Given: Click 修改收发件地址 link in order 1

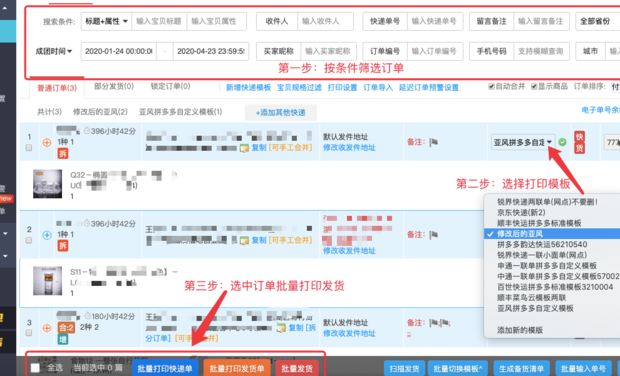Looking at the screenshot, I should pos(349,147).
